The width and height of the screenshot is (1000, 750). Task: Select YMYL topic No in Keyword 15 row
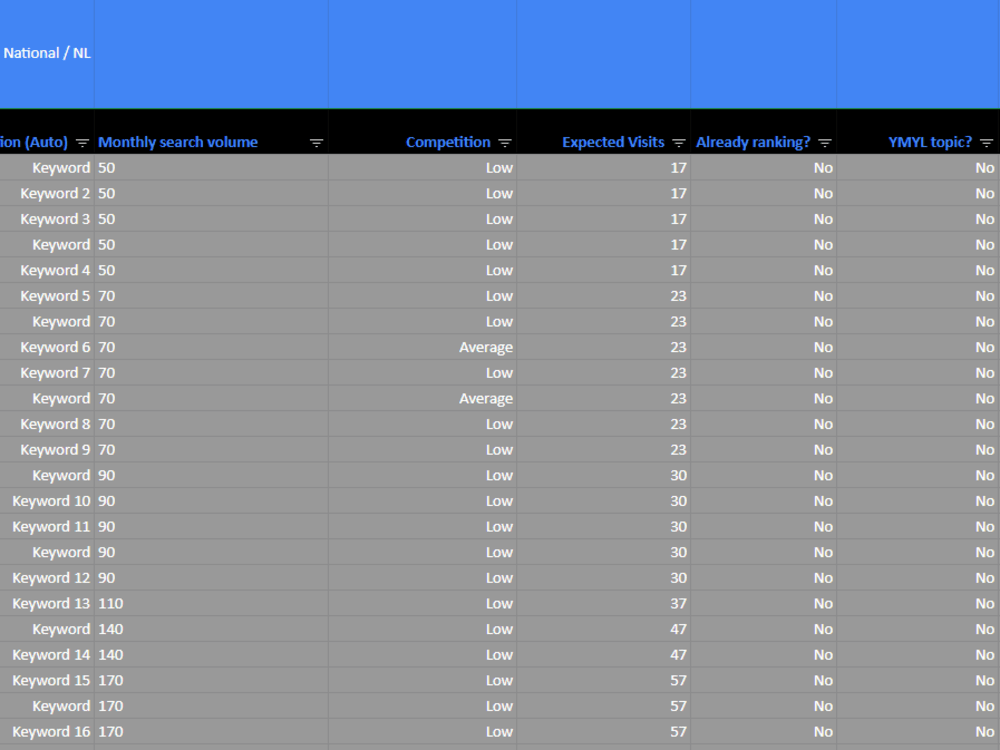click(918, 680)
